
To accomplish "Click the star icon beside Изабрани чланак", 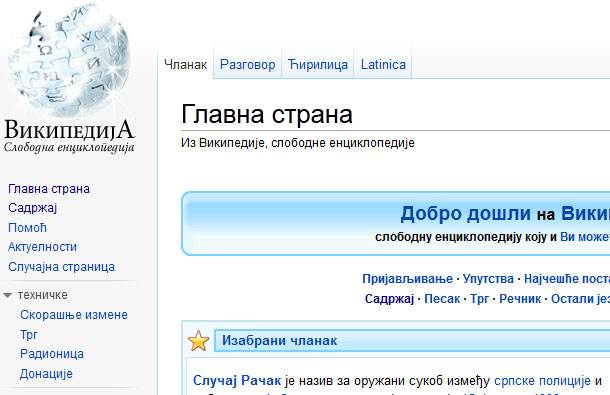I will (x=198, y=341).
